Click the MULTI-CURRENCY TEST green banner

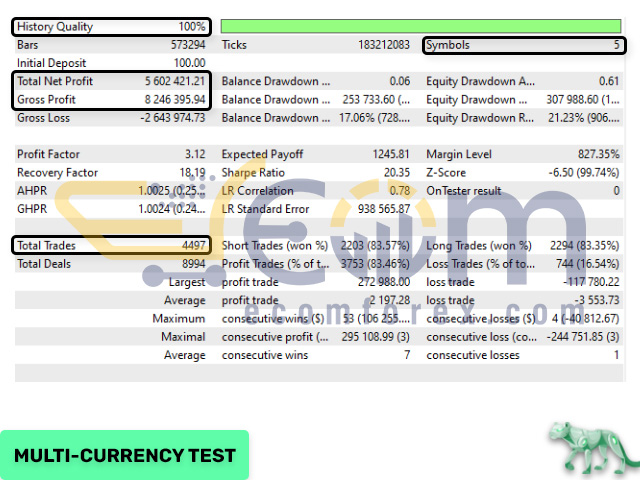tap(124, 455)
